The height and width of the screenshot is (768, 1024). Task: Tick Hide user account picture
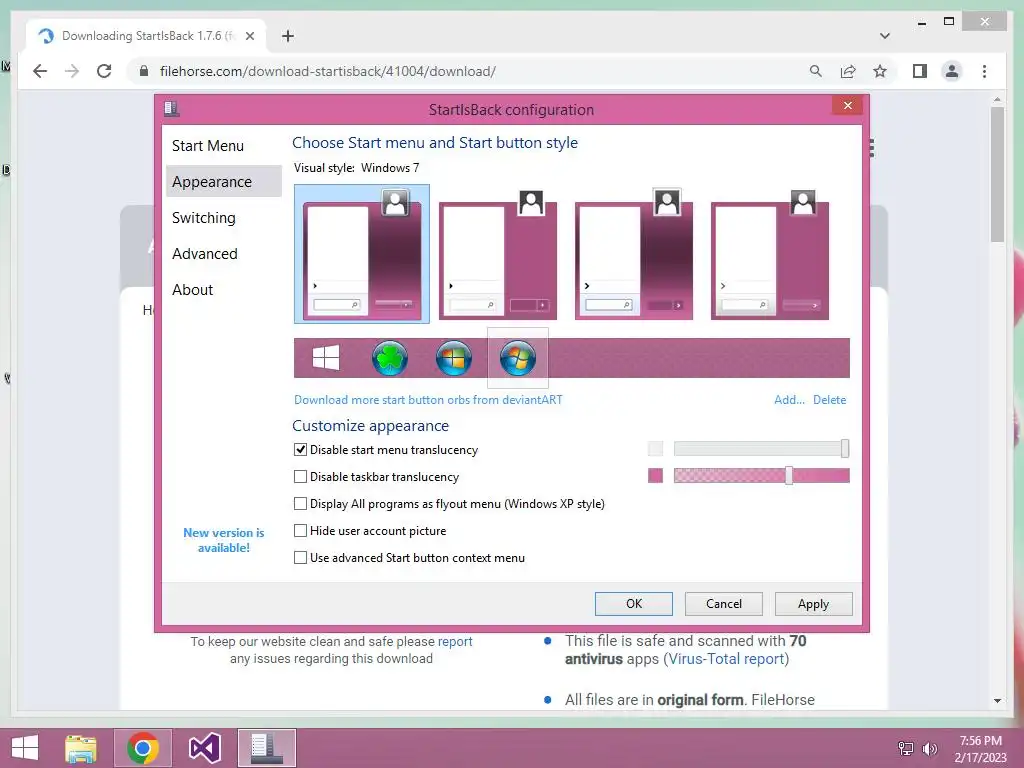[x=300, y=530]
